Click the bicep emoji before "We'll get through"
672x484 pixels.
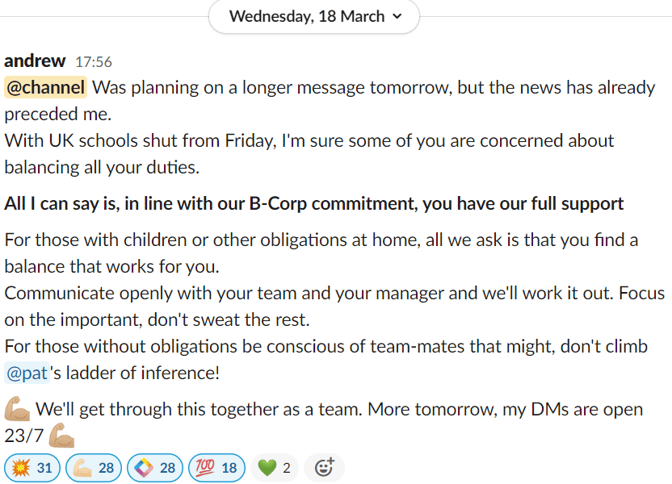click(17, 409)
